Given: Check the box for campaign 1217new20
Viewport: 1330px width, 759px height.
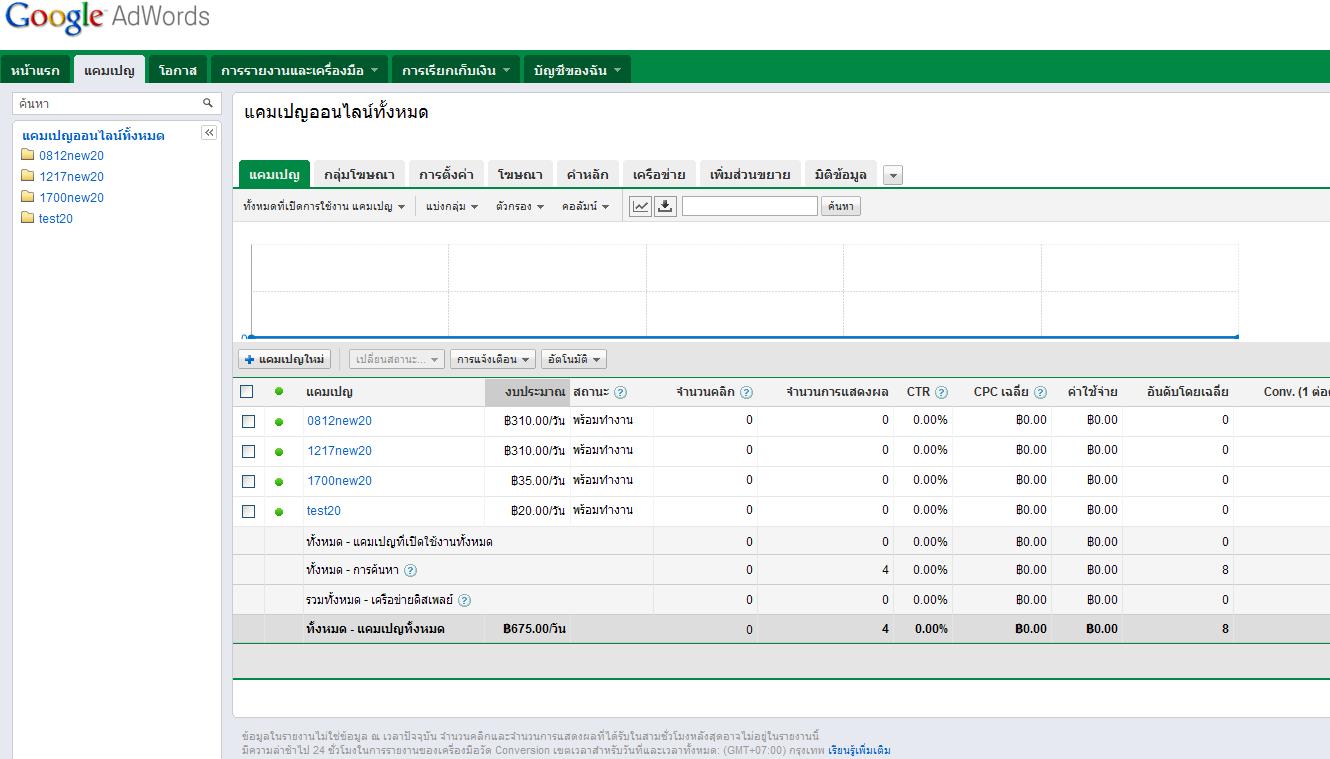Looking at the screenshot, I should [x=248, y=451].
